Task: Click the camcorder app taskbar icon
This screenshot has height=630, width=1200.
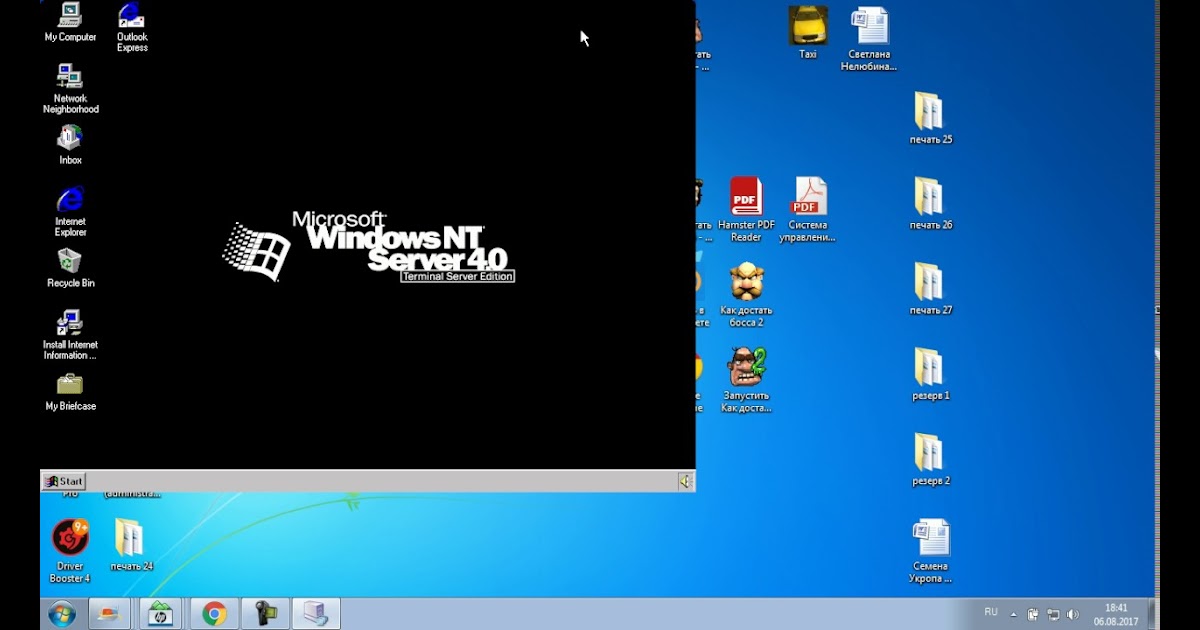Action: click(x=266, y=613)
